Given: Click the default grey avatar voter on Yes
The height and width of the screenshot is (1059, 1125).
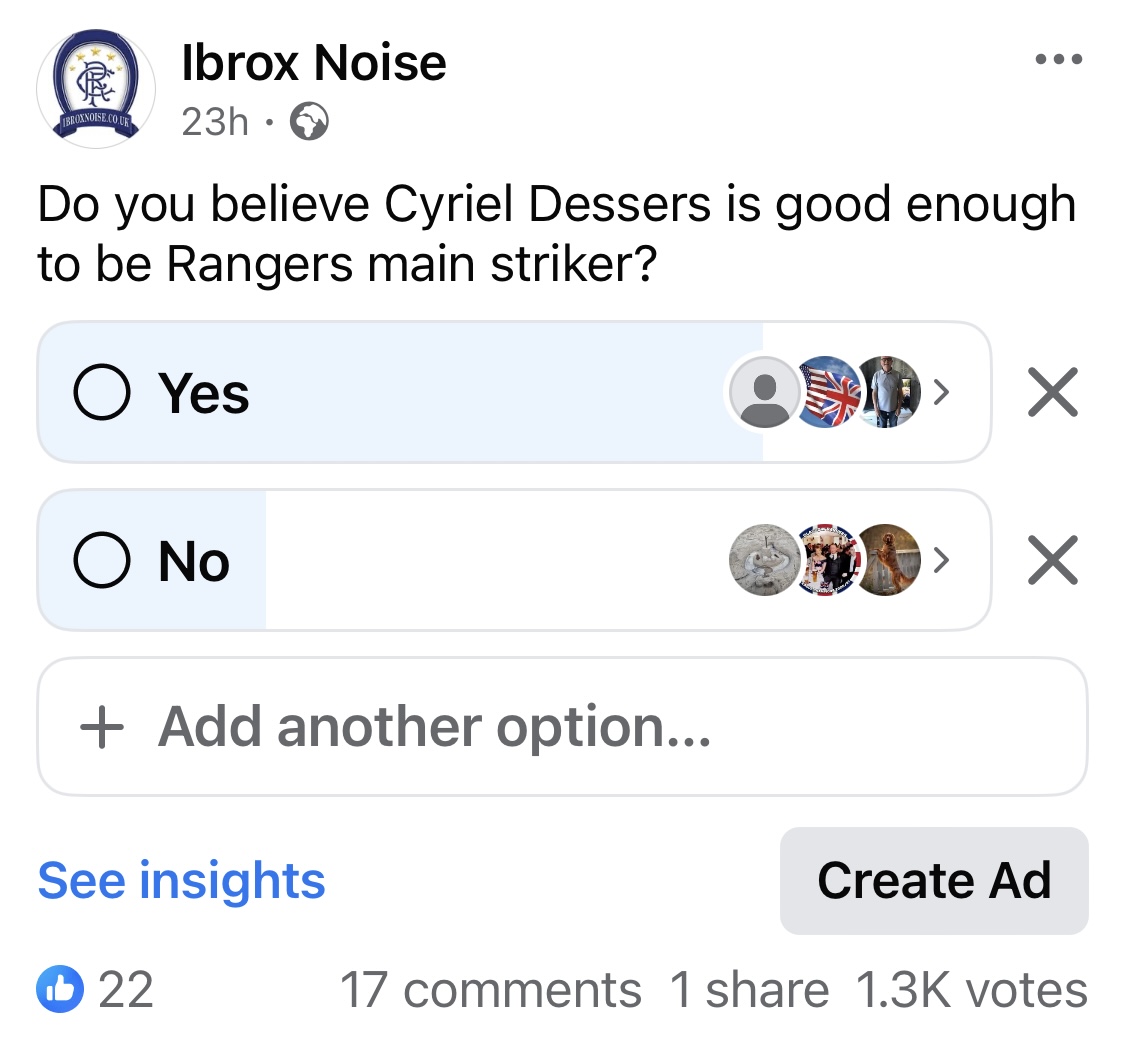Looking at the screenshot, I should (765, 392).
